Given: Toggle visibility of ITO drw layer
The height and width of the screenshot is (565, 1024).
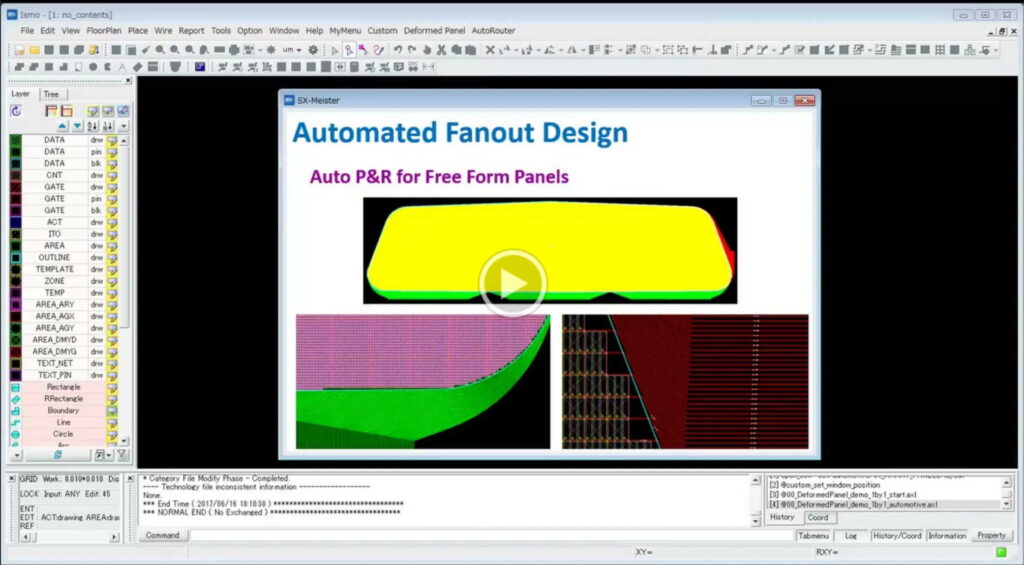Looking at the screenshot, I should point(112,234).
